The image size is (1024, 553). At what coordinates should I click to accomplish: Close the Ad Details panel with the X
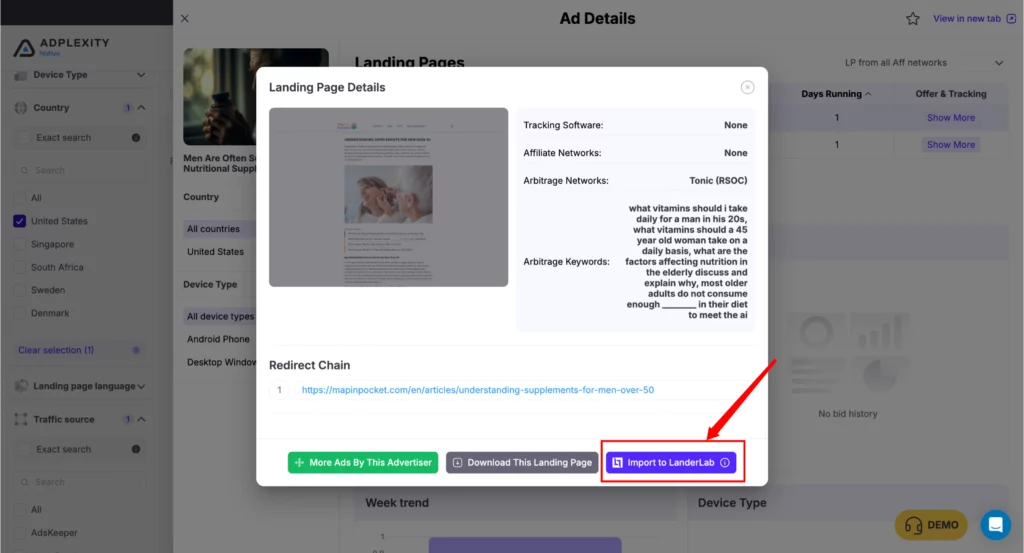pos(185,18)
